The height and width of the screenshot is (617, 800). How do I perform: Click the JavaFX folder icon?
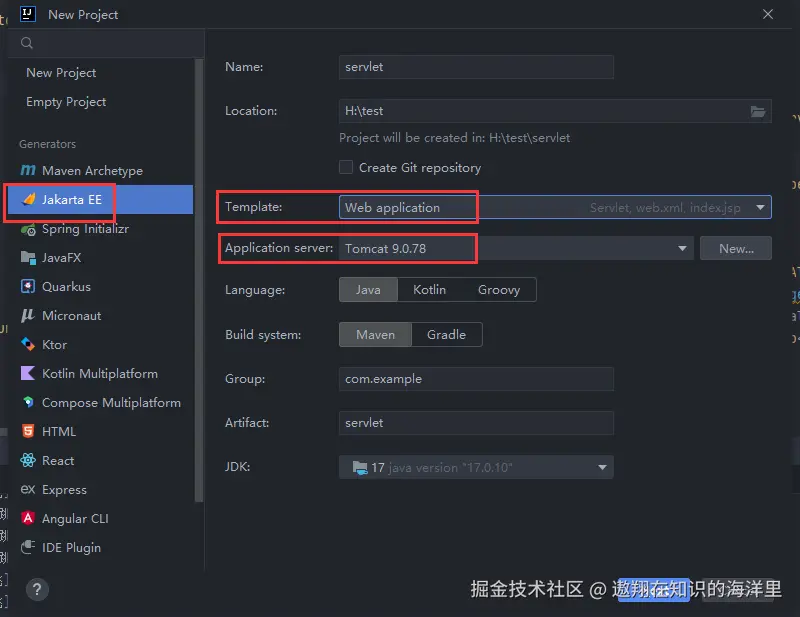point(28,257)
